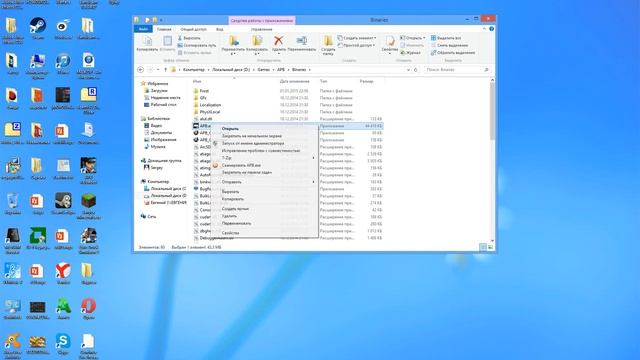Choose Открыть in the context menu
Viewport: 640px width, 360px height.
[x=264, y=129]
